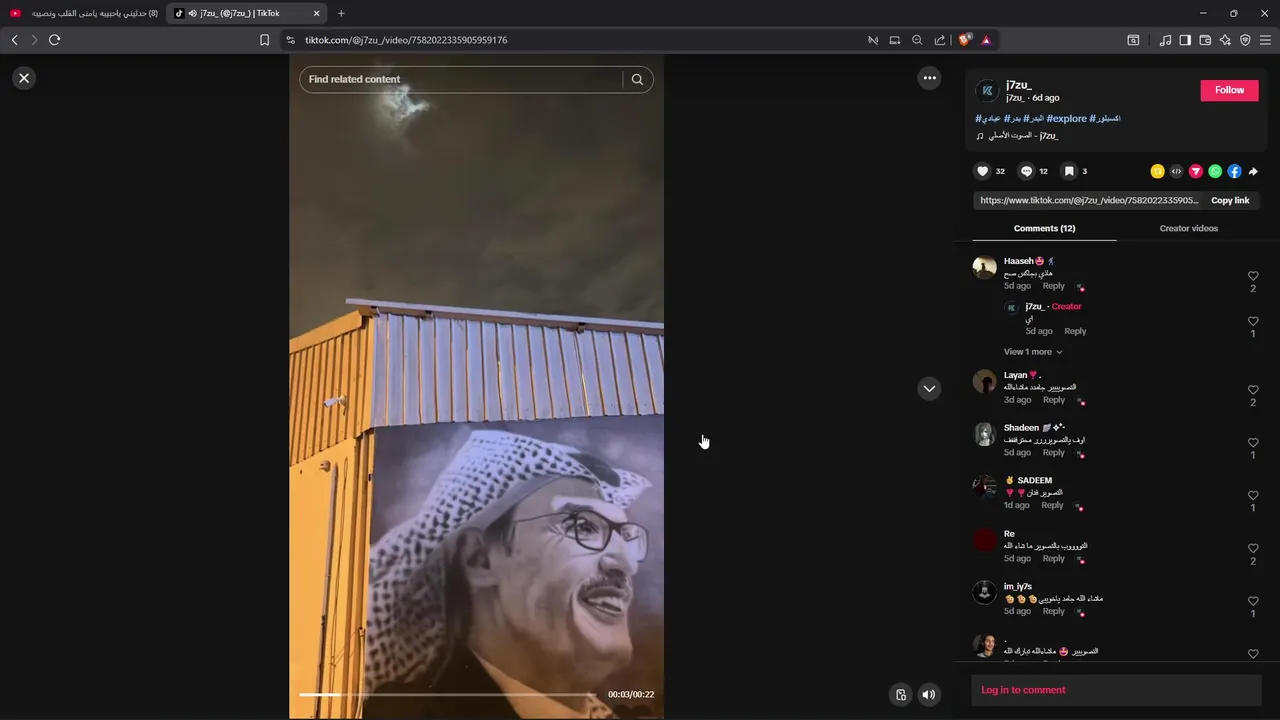Switch to the YouTube tab
Viewport: 1280px width, 720px height.
(84, 13)
